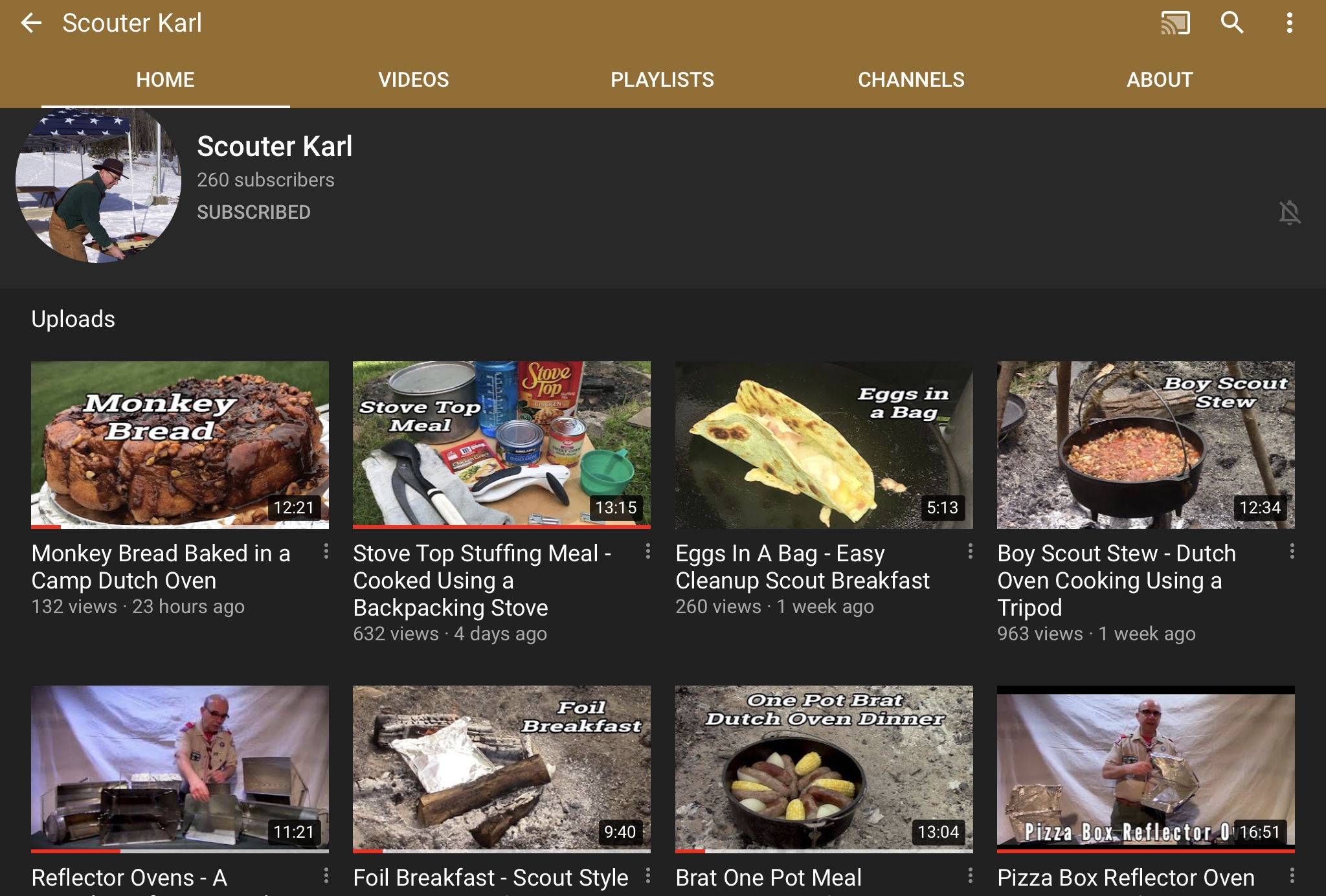Click '632 views · 4 days ago' text
The height and width of the screenshot is (896, 1326).
point(450,634)
